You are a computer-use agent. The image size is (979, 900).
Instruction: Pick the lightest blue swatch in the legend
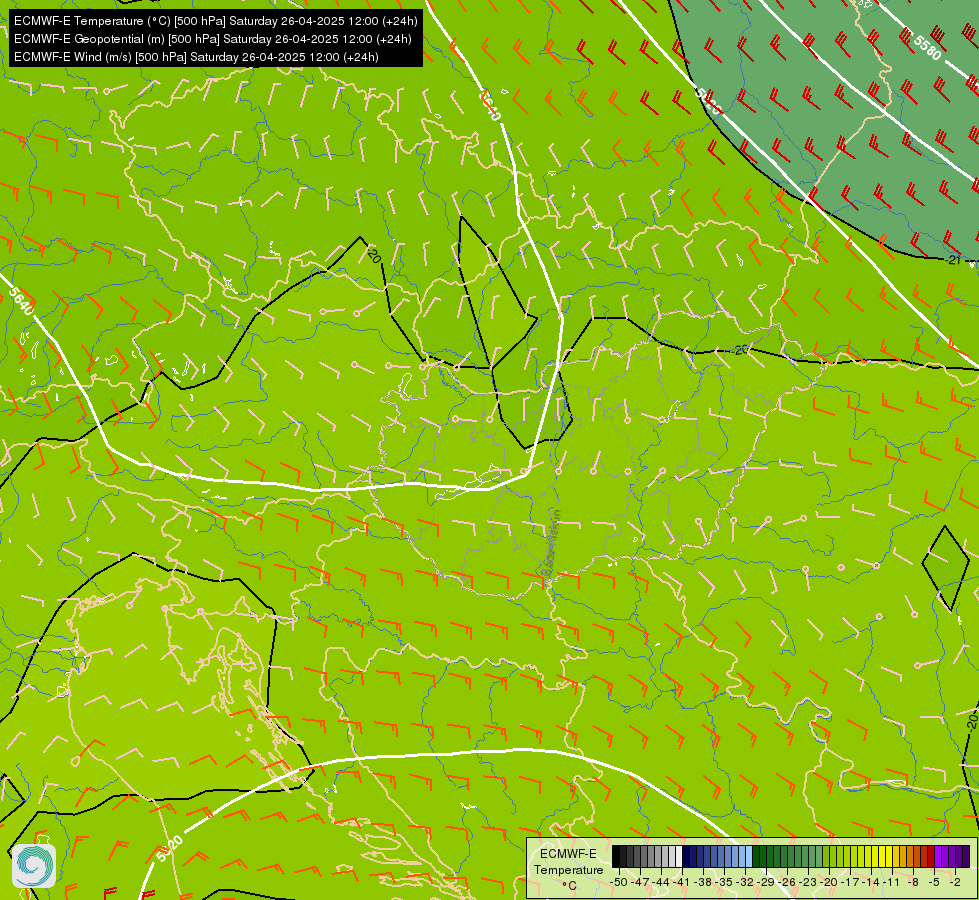[x=749, y=856]
